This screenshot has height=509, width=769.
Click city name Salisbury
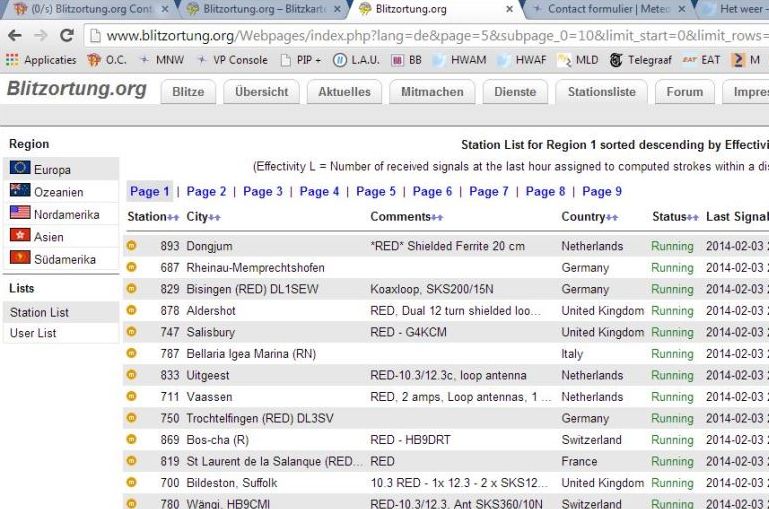[x=210, y=332]
